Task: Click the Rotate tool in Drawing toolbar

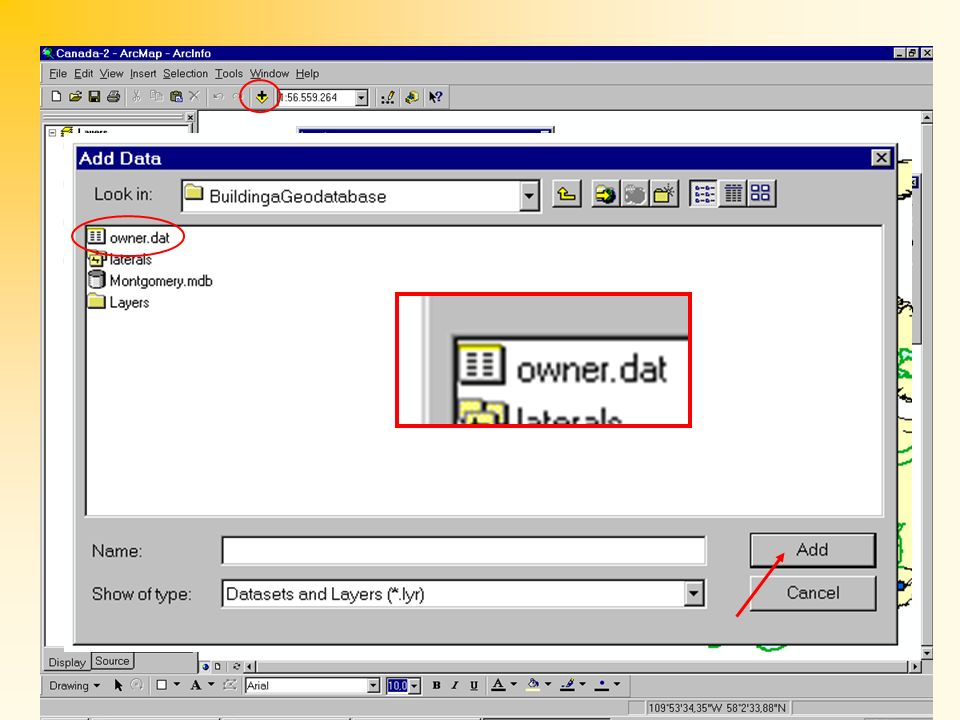Action: 137,685
